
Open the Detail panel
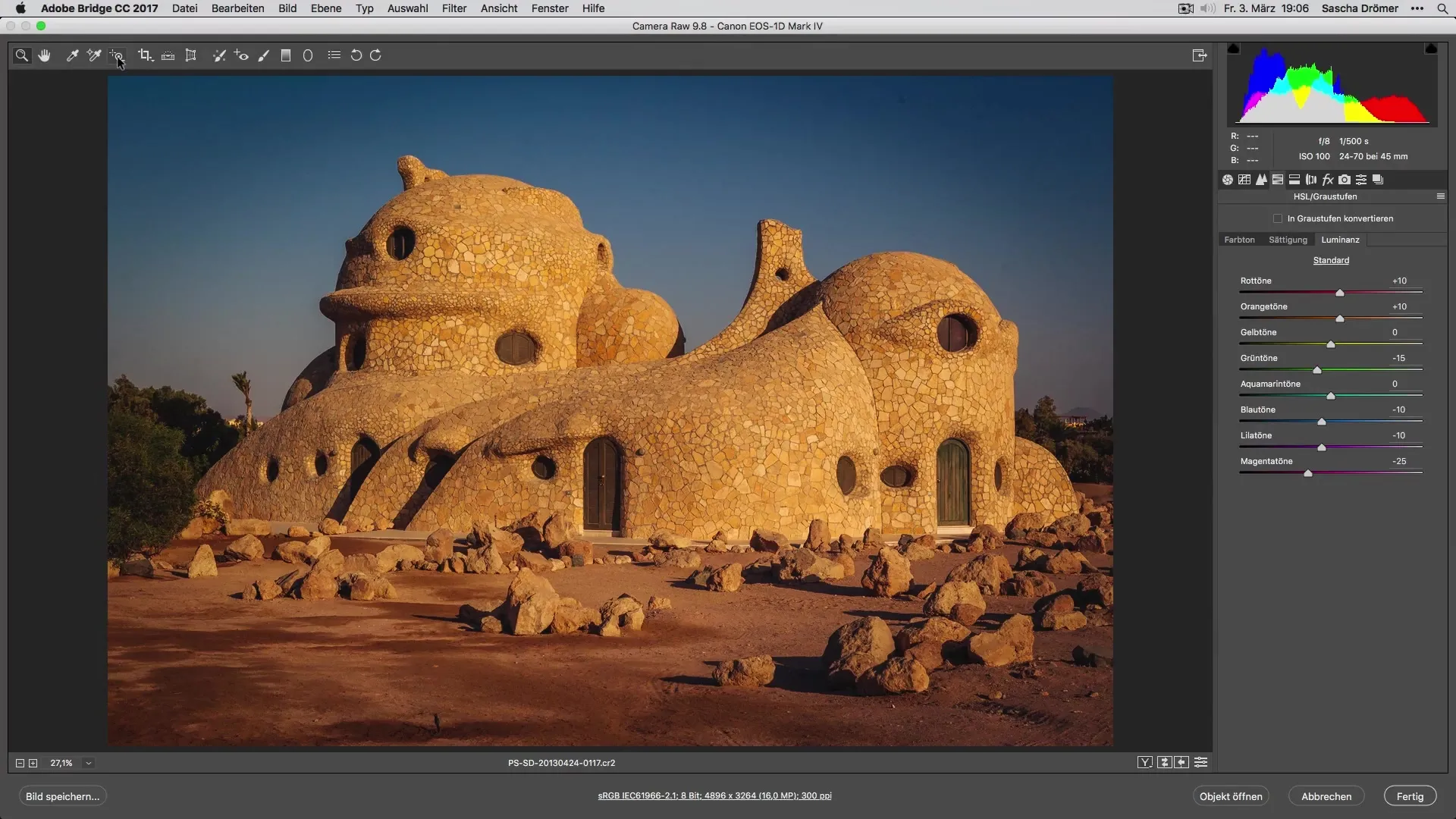[1261, 180]
